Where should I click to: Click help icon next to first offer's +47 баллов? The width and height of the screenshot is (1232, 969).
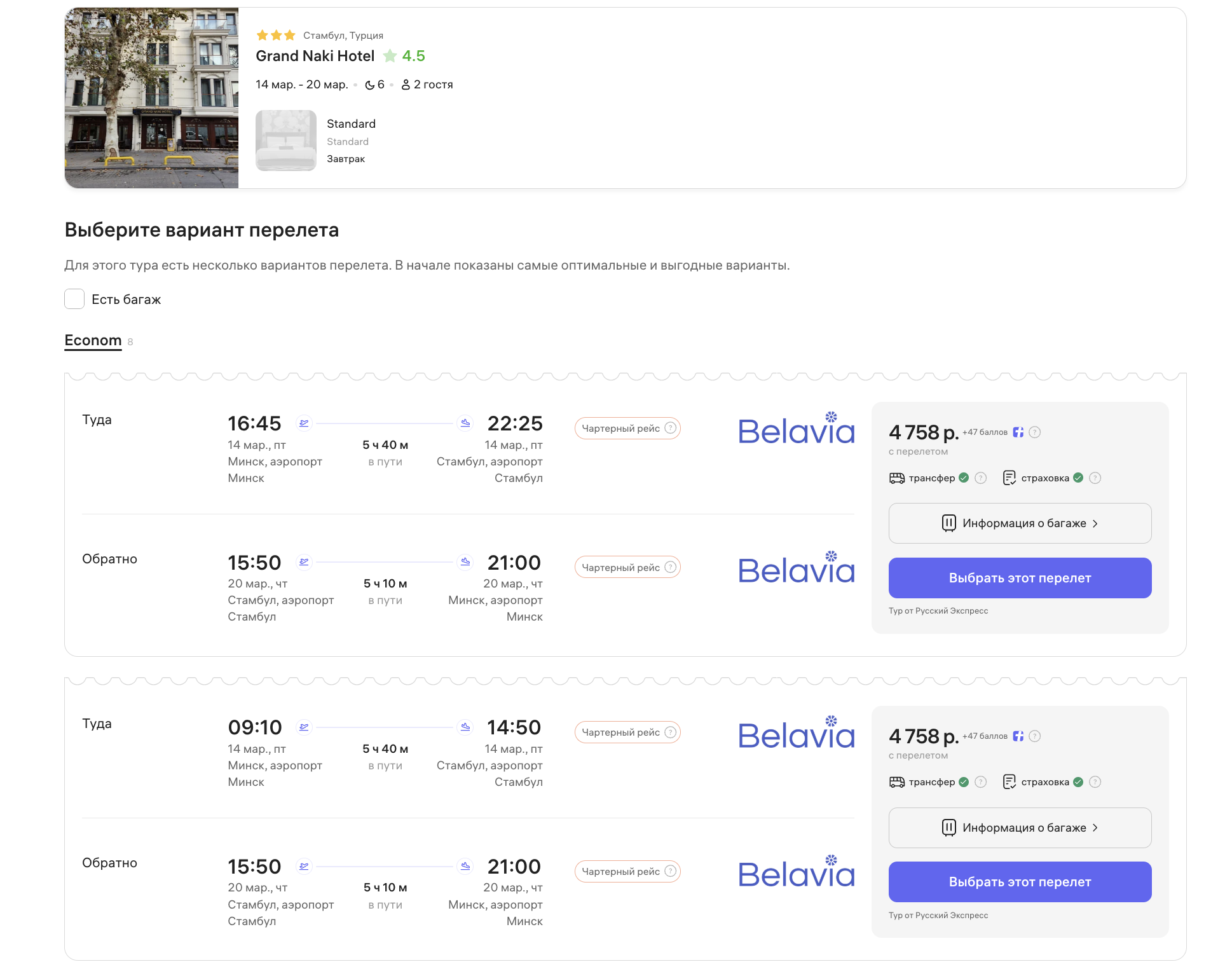click(1035, 432)
